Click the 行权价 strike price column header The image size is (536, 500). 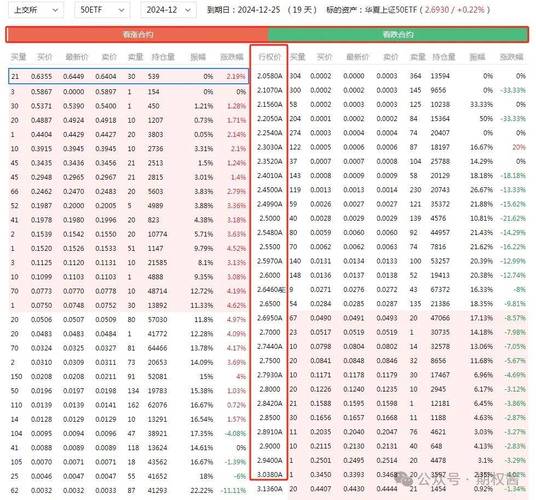click(269, 57)
